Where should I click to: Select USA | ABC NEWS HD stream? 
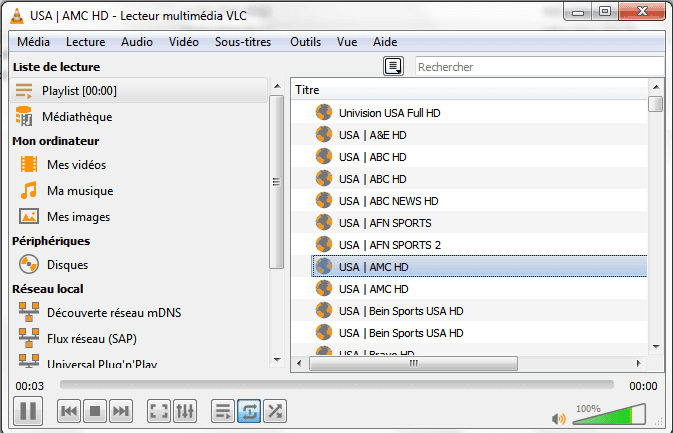(x=469, y=201)
